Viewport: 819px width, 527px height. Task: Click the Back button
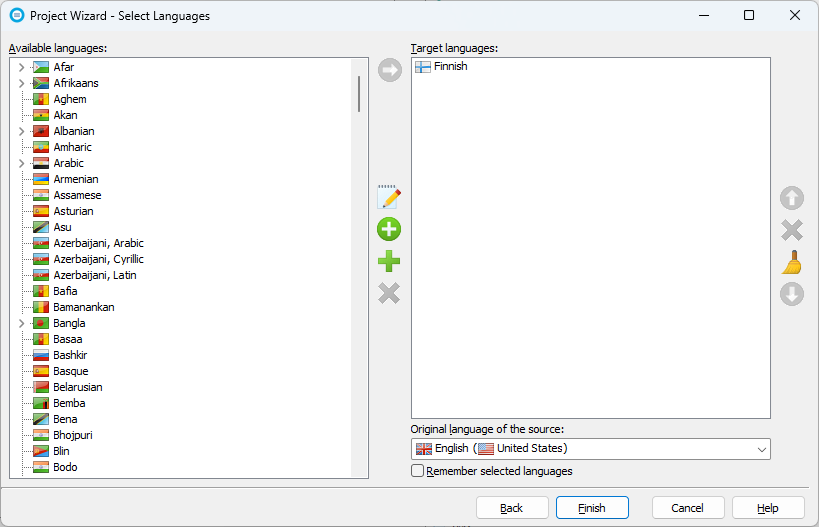[512, 508]
